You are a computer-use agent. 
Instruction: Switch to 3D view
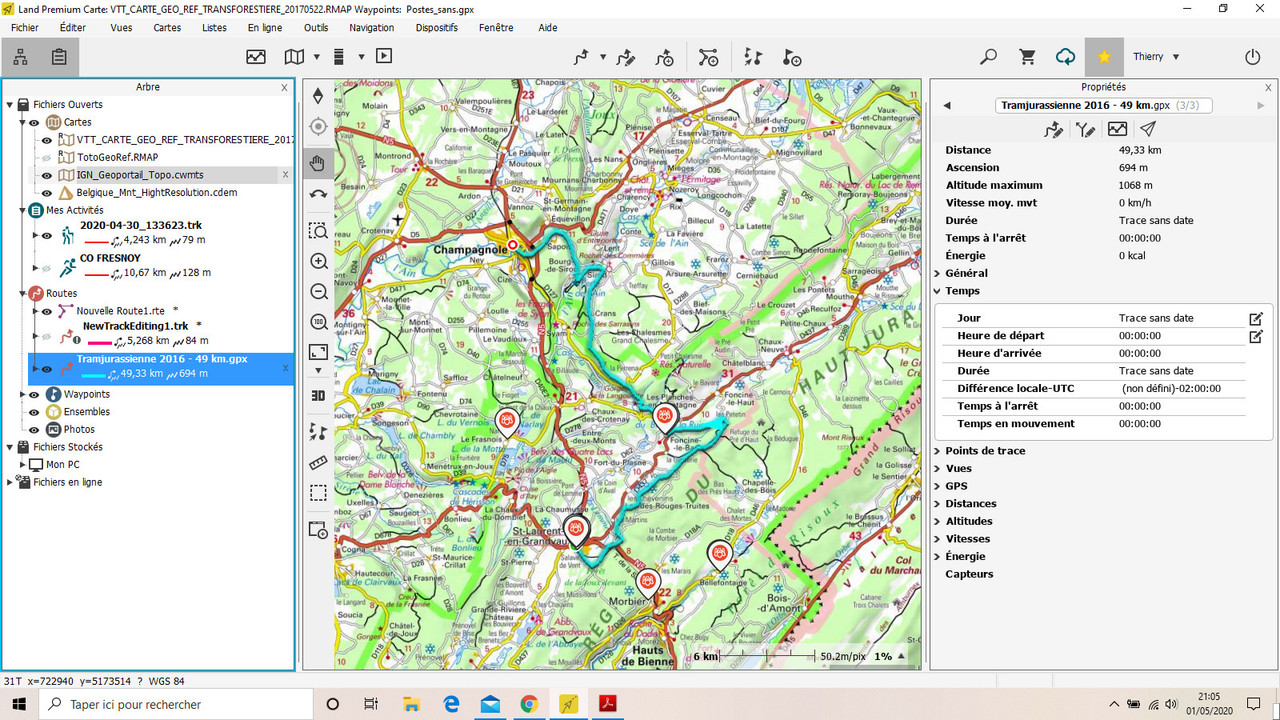tap(318, 395)
